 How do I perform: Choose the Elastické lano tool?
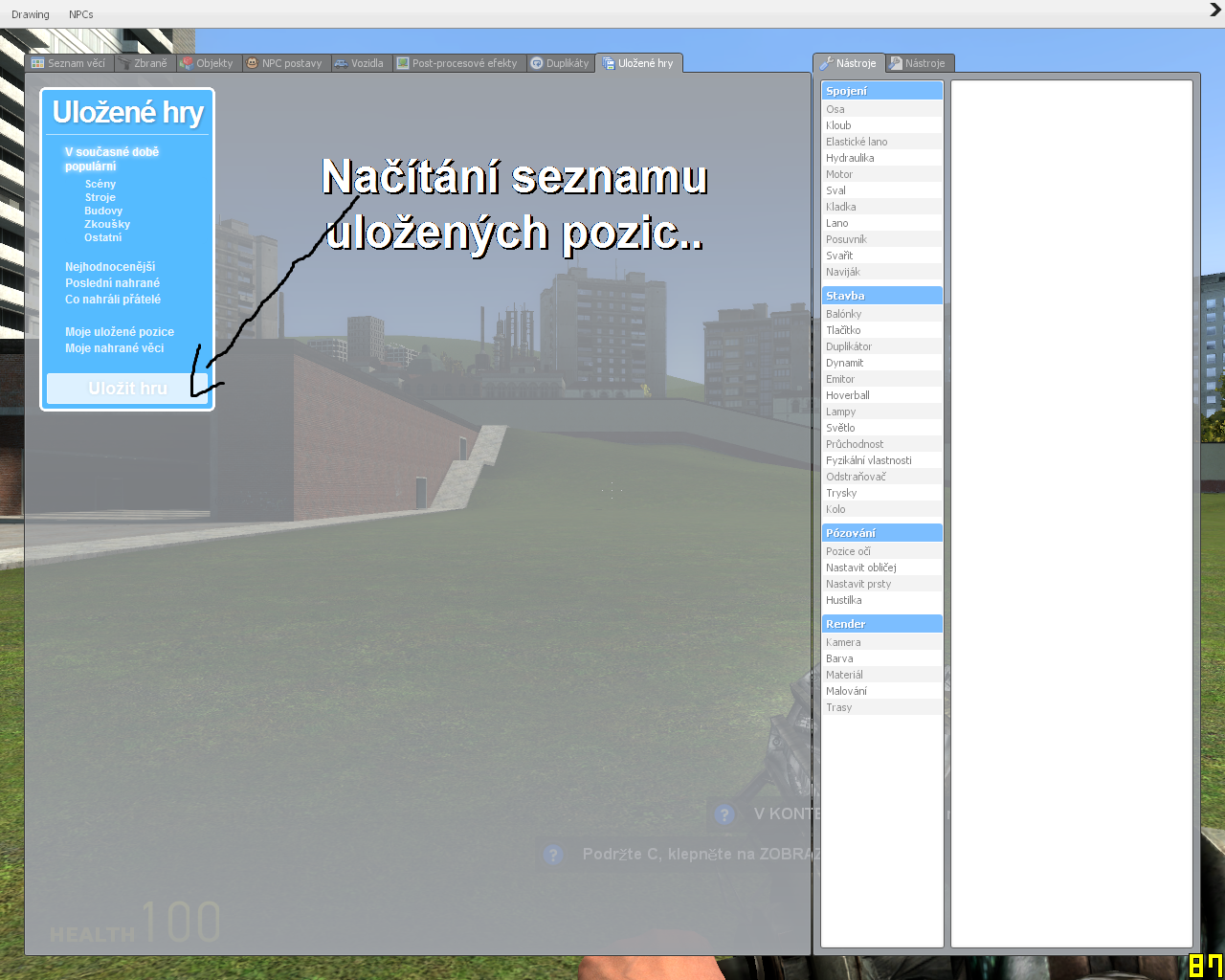(x=882, y=142)
